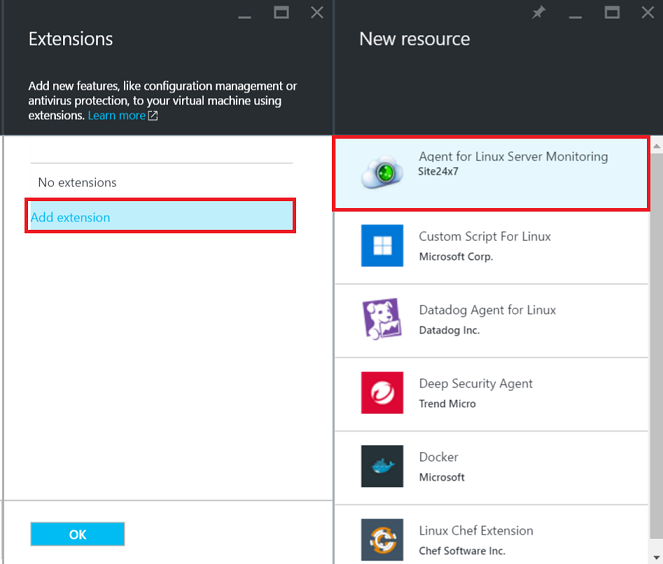Select Agent for Linux Server Monitoring

coord(513,157)
